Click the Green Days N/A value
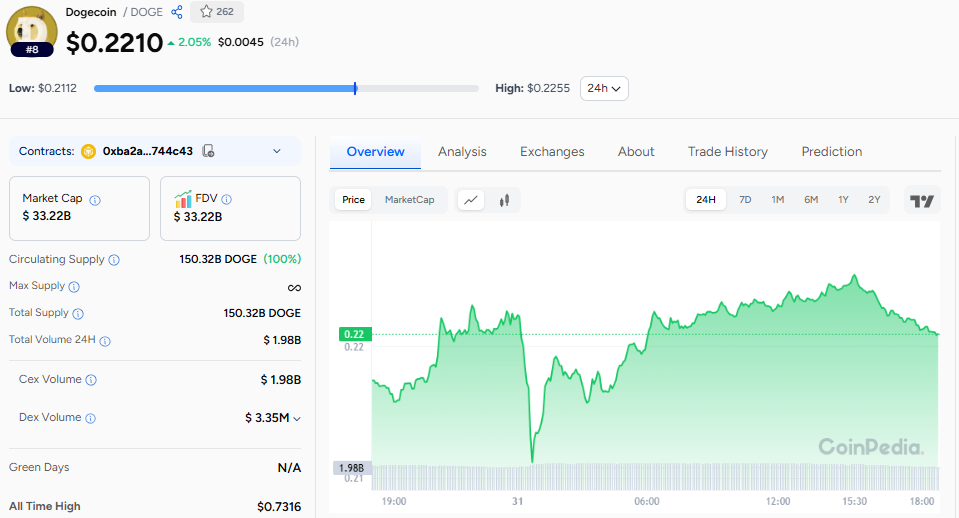 289,468
